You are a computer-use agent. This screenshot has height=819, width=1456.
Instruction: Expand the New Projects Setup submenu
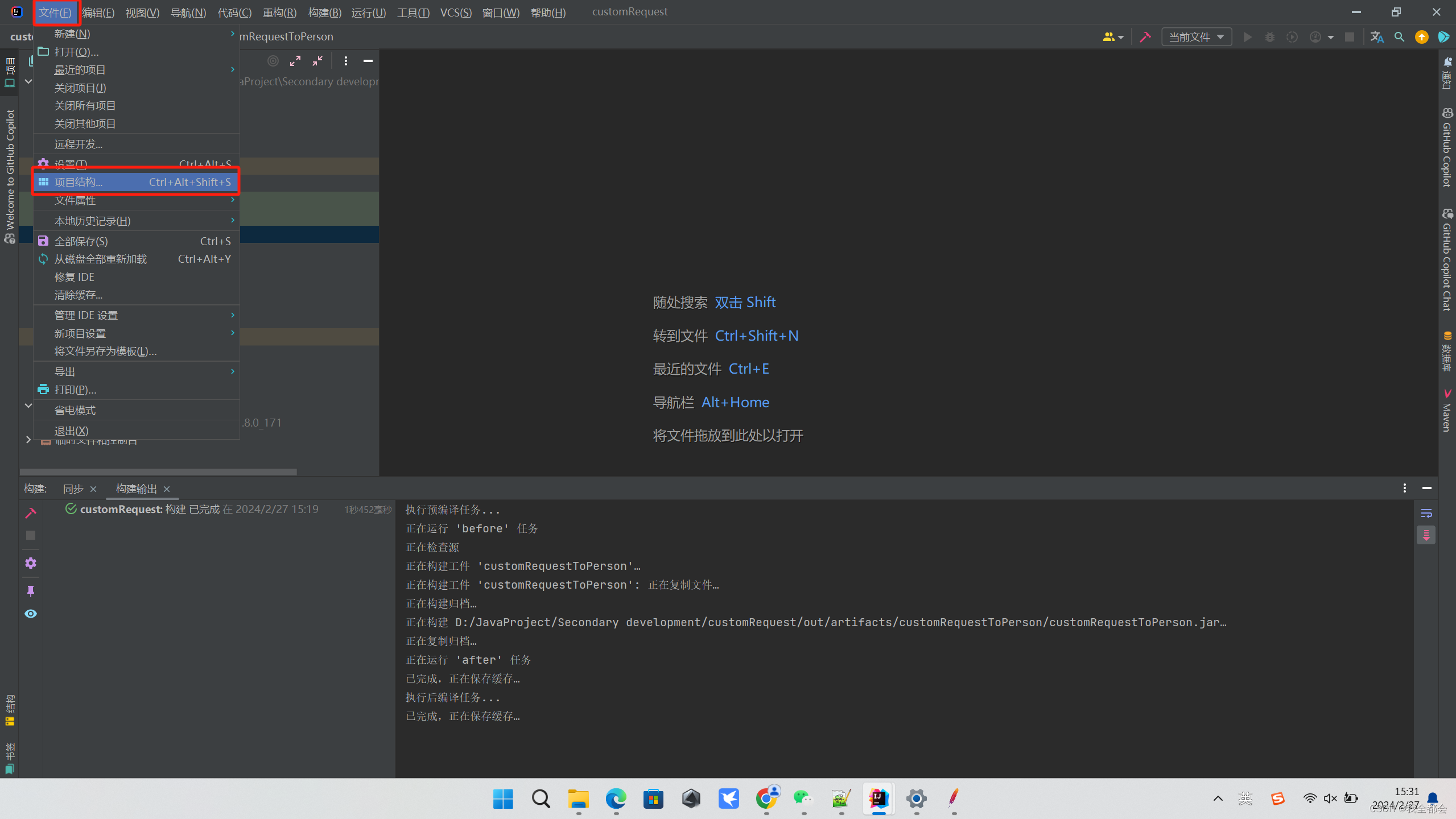tap(137, 333)
